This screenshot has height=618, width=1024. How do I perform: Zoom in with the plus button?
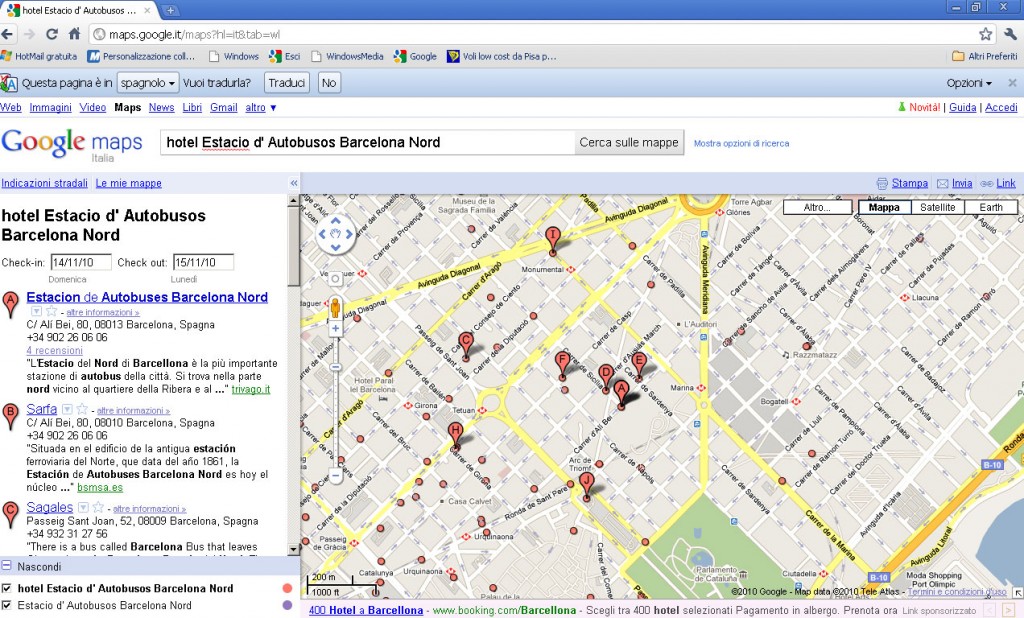pos(335,329)
